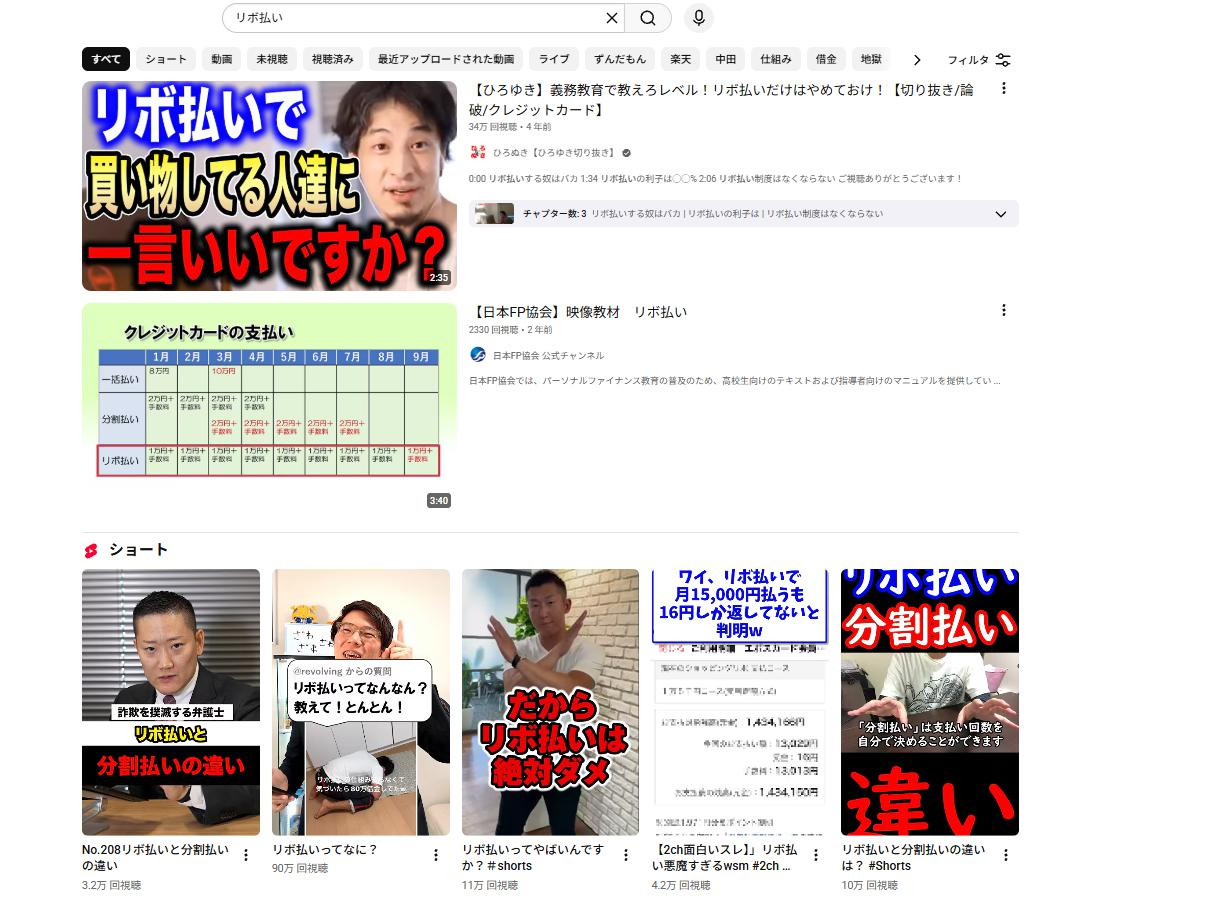Play the だからリボ払いは絶対ダメ short thumbnail
The image size is (1224, 904).
point(550,702)
